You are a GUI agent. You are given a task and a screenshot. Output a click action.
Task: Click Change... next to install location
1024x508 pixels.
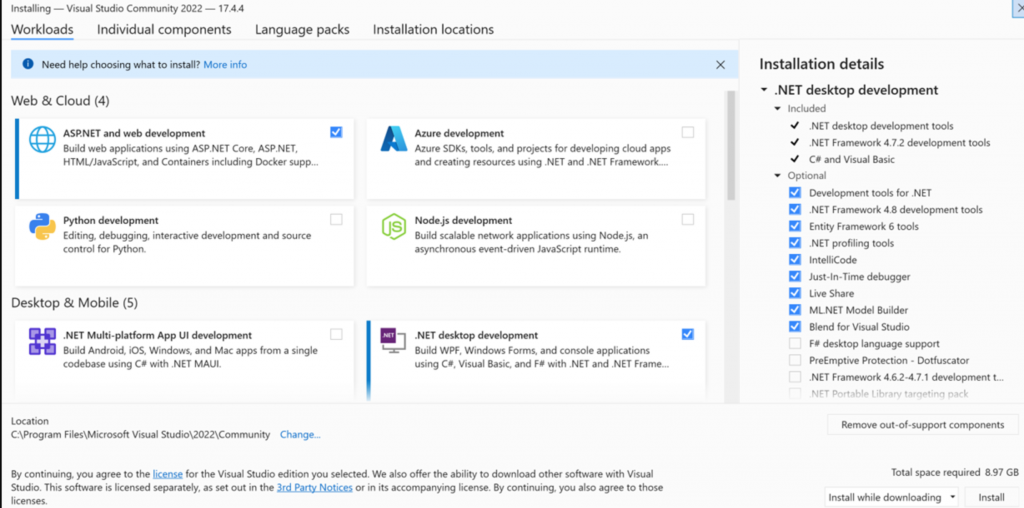point(300,435)
